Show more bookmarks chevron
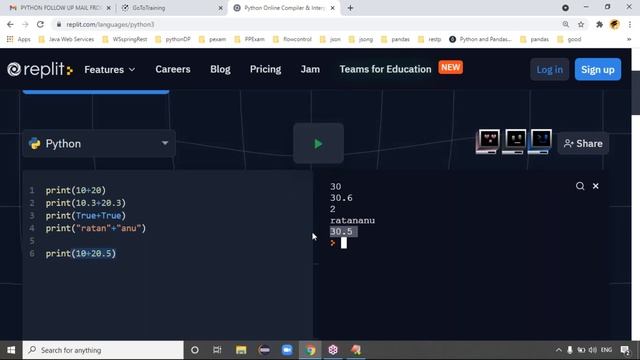The image size is (640, 360). (x=629, y=39)
